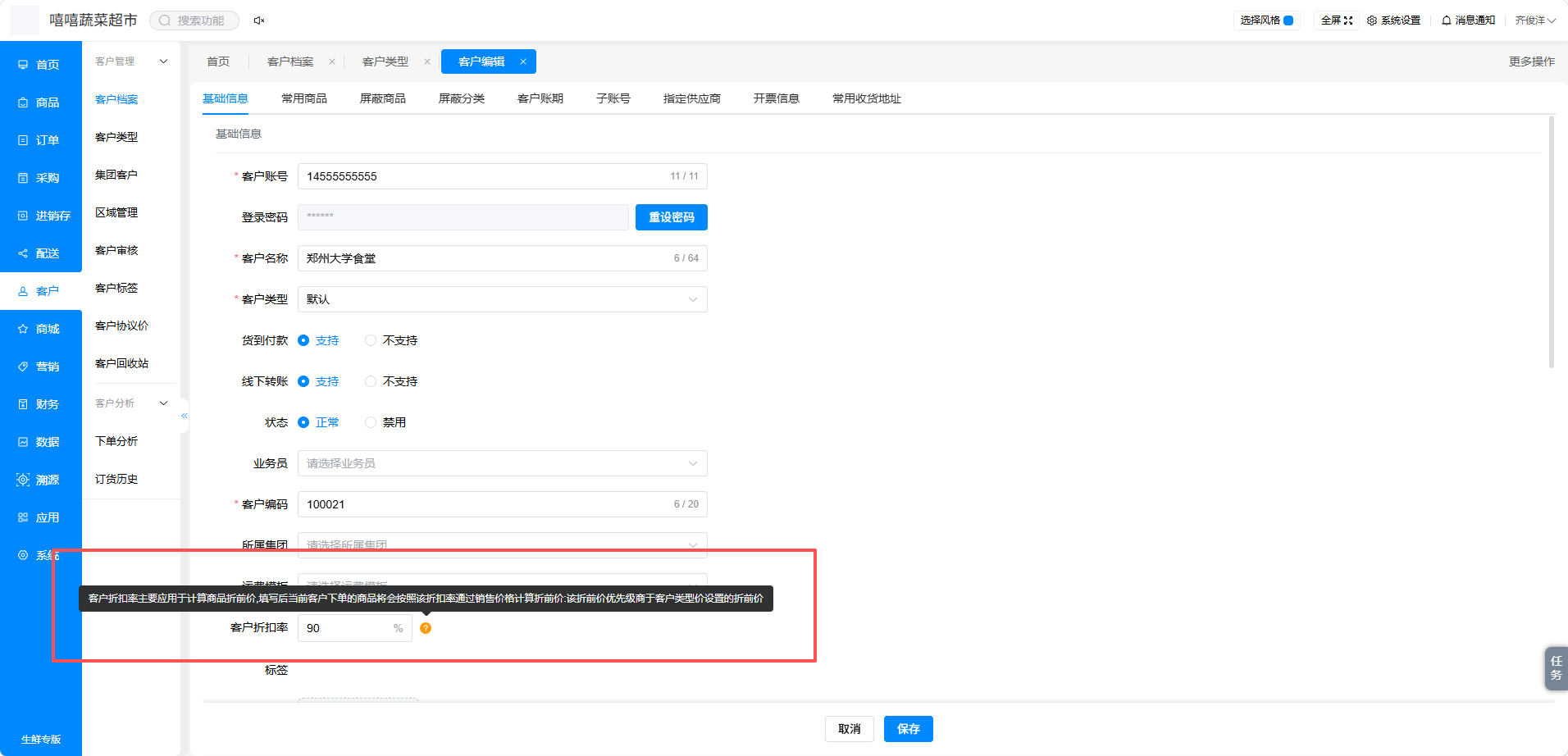
Task: Click the mute speaker icon
Action: 259,20
